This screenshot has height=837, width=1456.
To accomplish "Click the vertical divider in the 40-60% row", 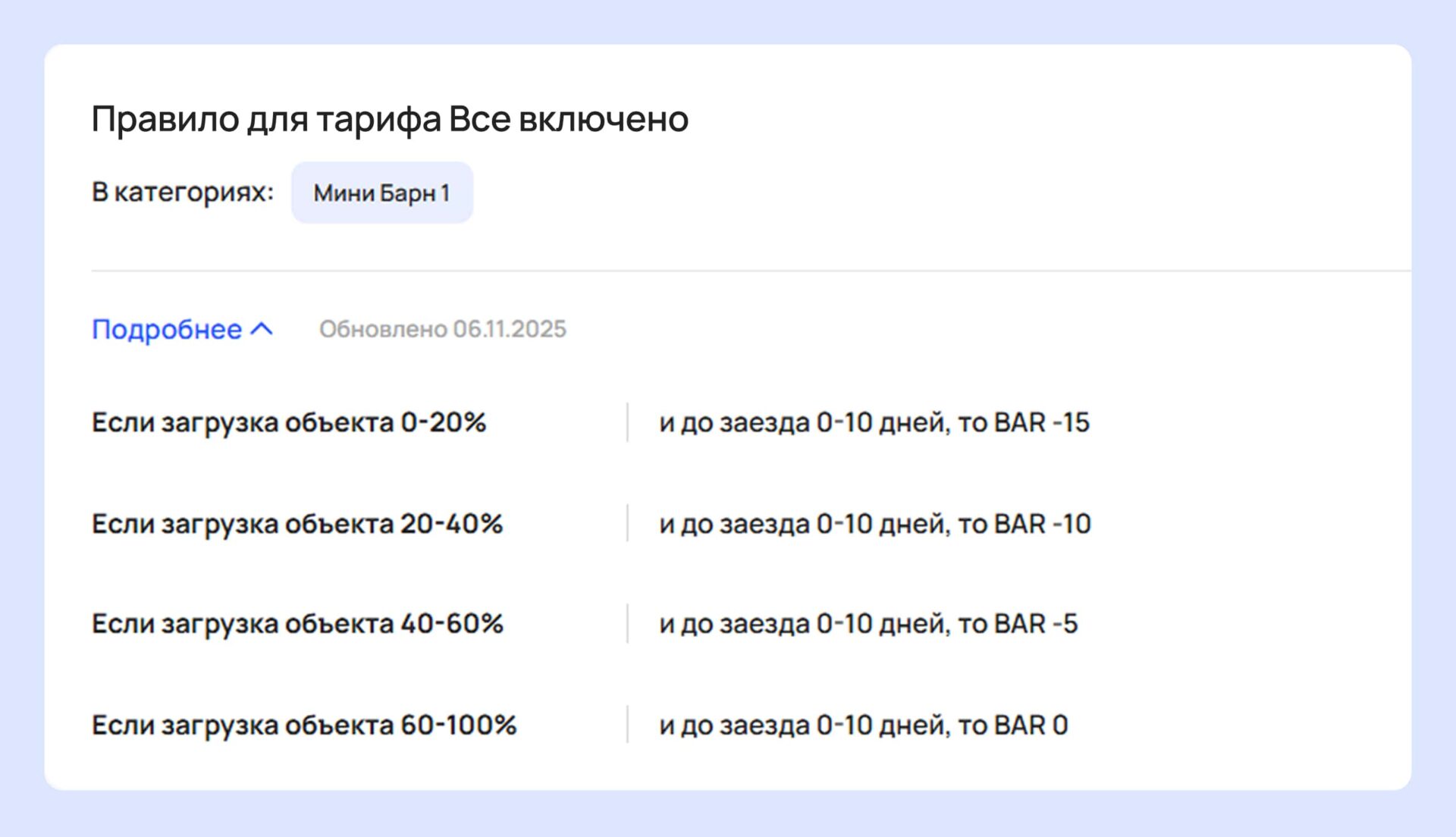I will point(627,624).
